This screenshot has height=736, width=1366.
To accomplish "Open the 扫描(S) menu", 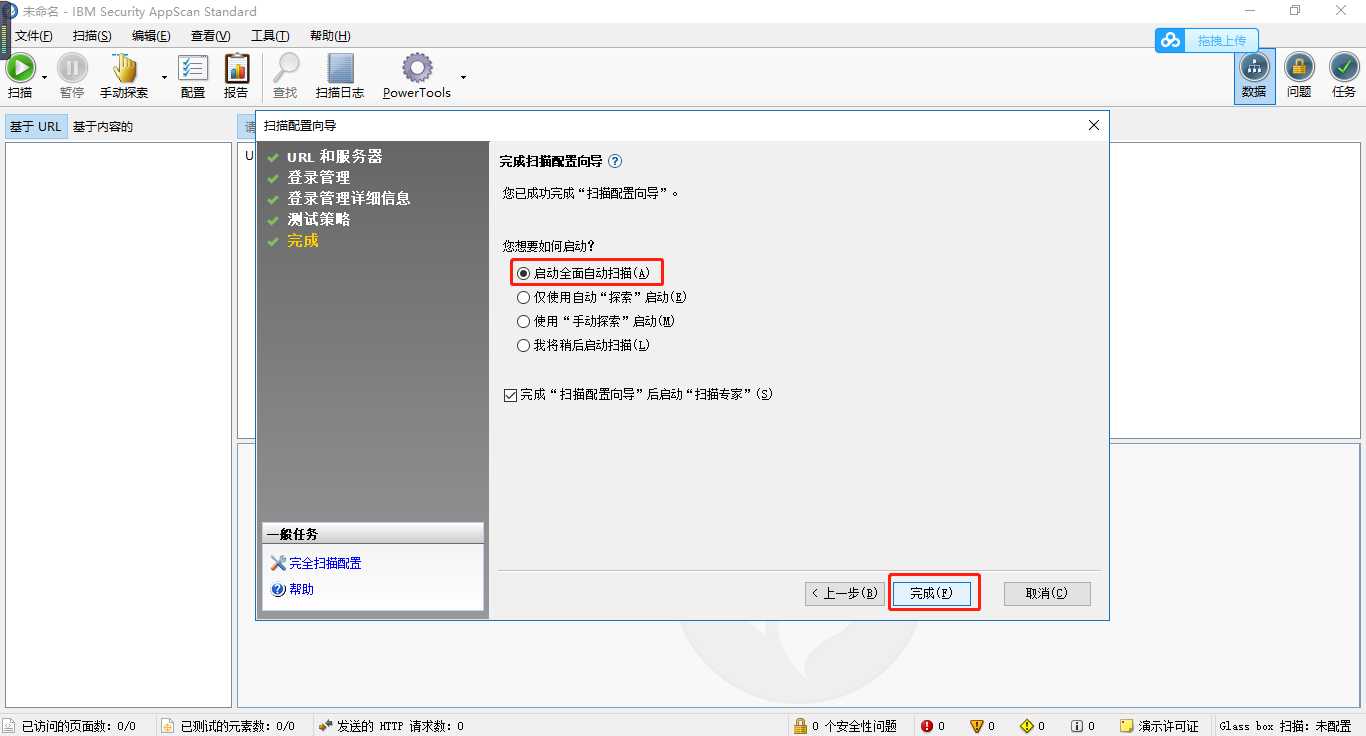I will [x=92, y=36].
